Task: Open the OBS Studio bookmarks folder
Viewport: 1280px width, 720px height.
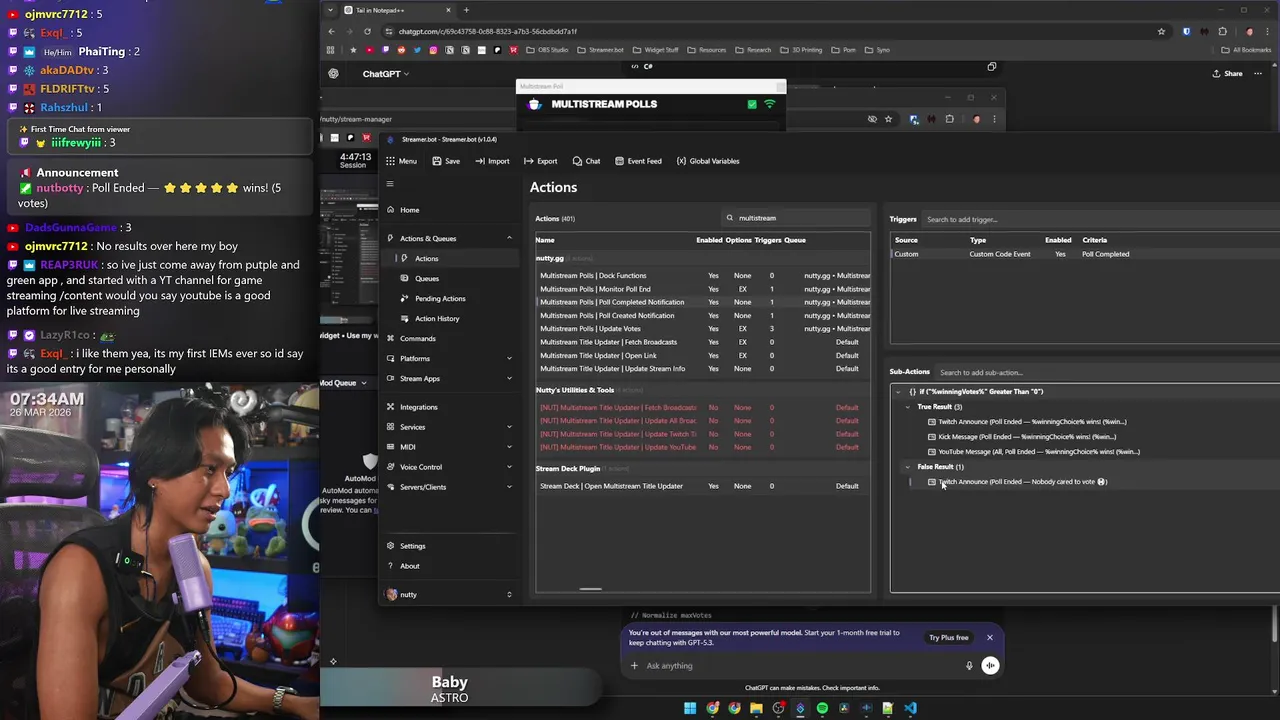Action: click(x=546, y=50)
